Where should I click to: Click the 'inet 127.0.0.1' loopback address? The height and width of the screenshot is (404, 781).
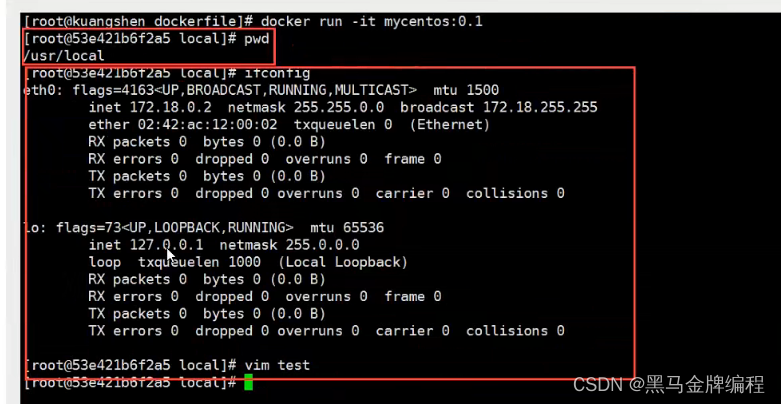(x=146, y=245)
